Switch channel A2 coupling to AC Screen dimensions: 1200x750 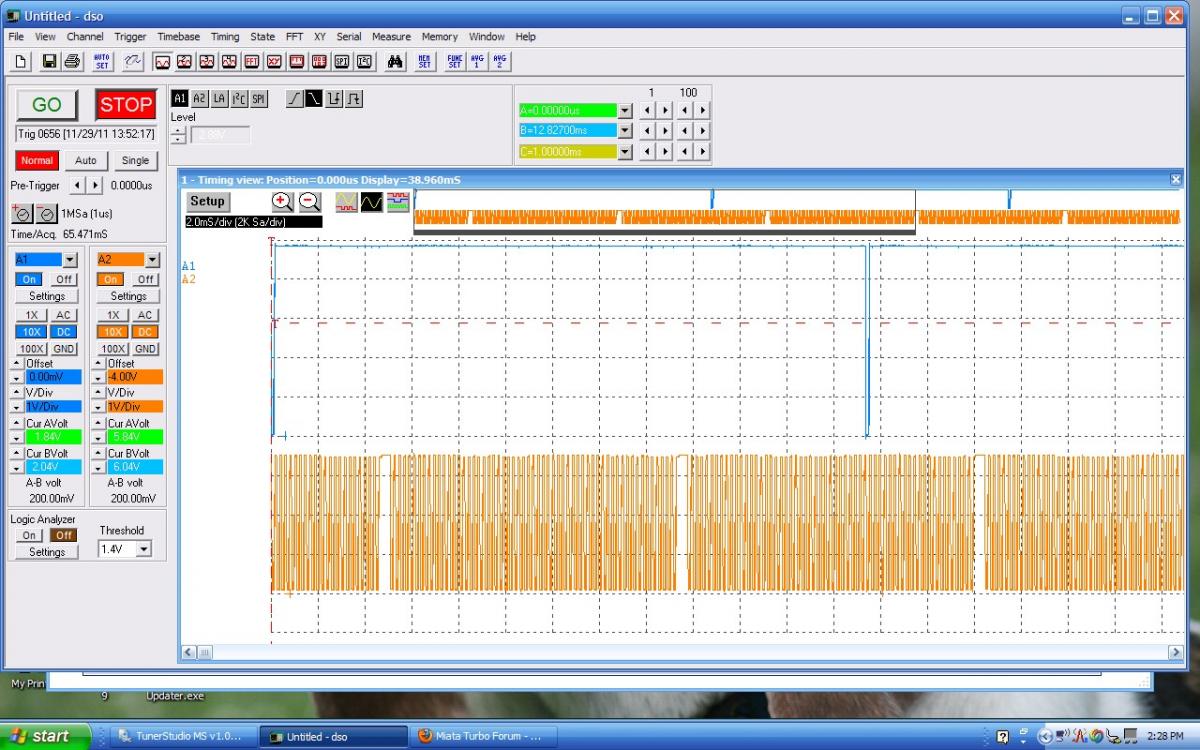pyautogui.click(x=145, y=315)
